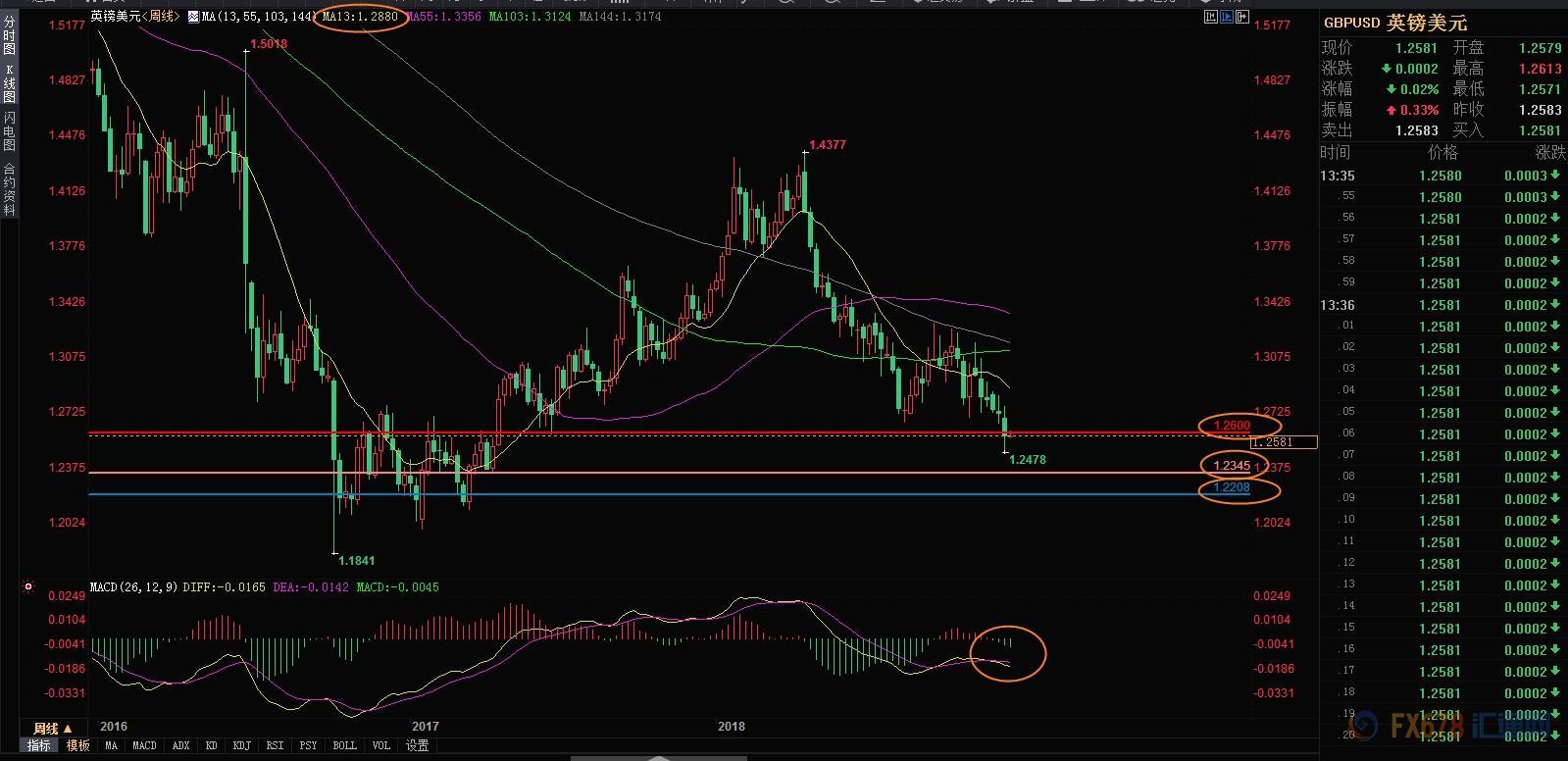Click the current price tag 1.2581 on axis
Screen dimensions: 1568x761
coord(1284,442)
